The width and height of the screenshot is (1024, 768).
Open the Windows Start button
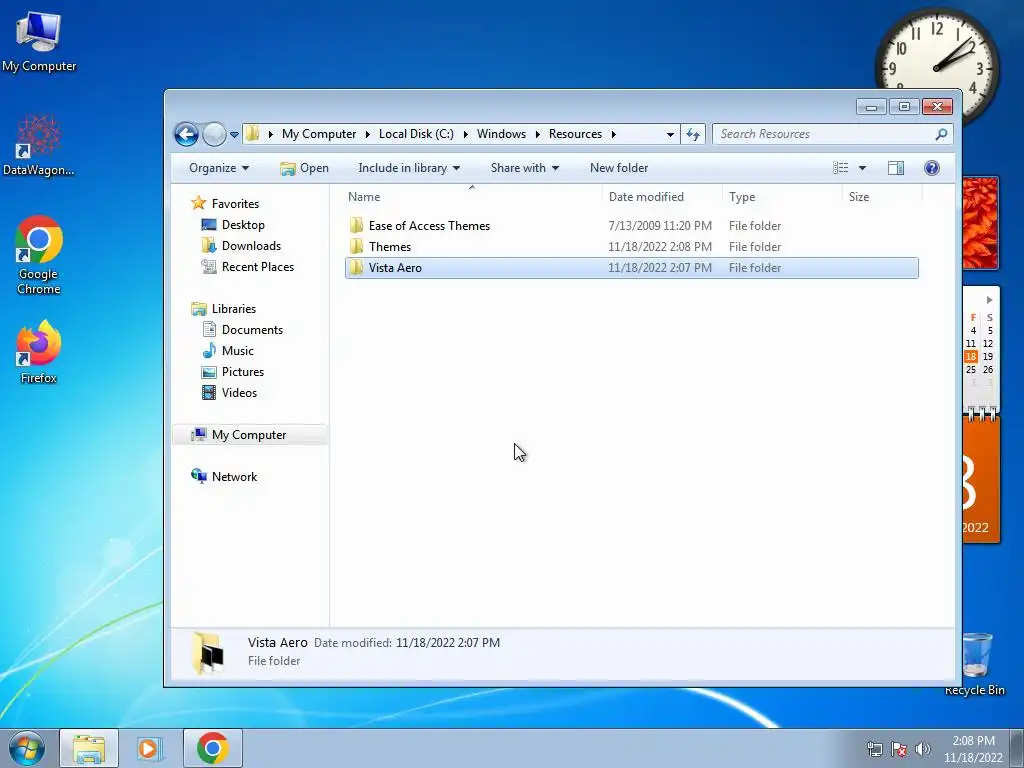26,748
